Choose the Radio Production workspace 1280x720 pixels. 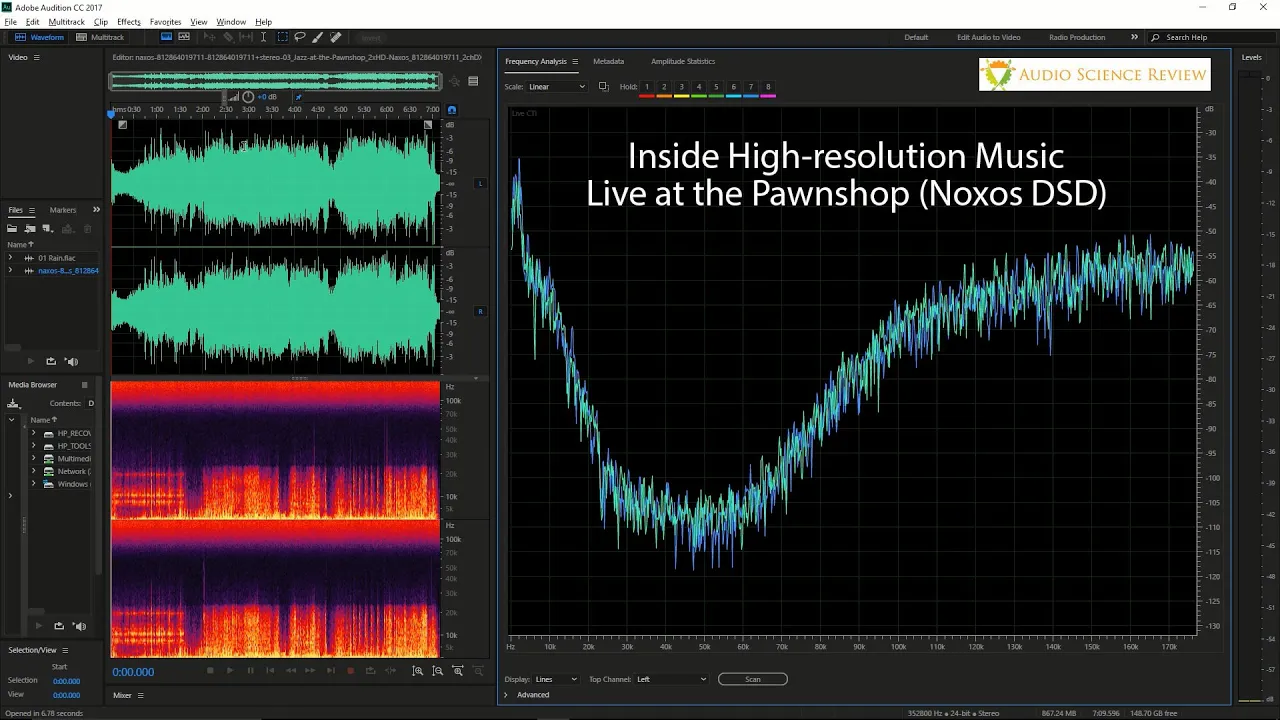click(x=1077, y=37)
